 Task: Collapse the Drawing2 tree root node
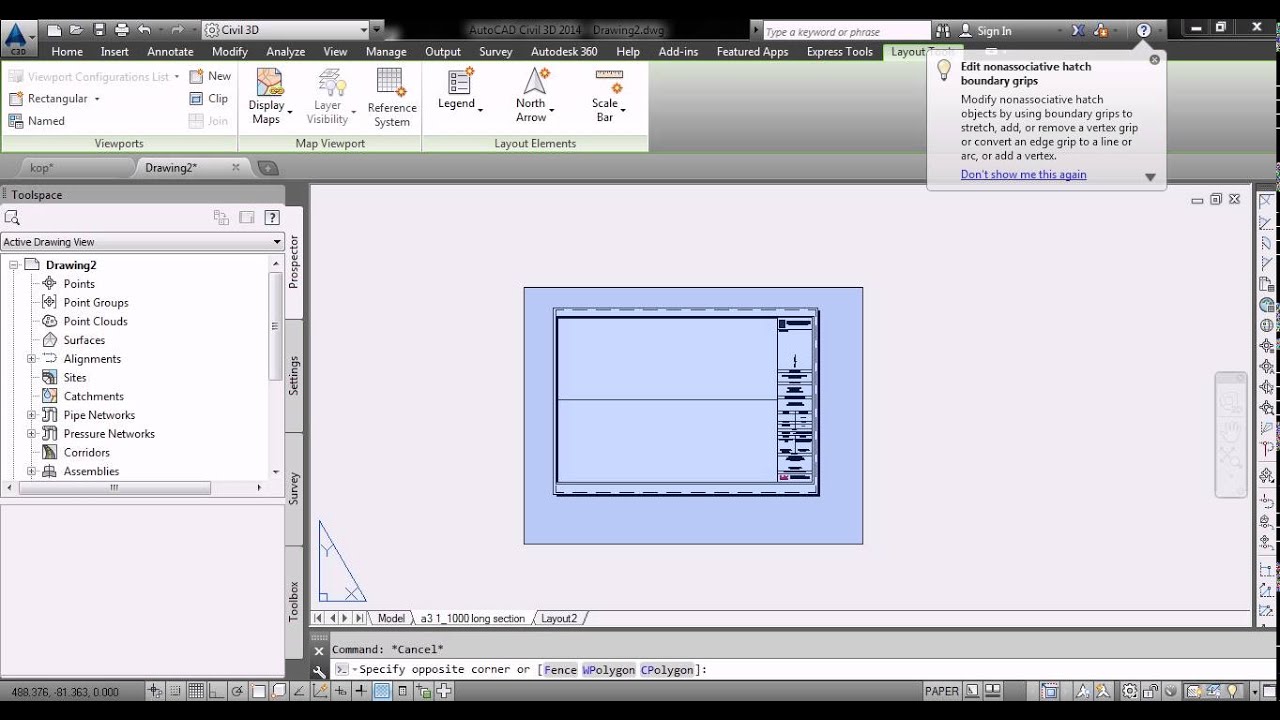13,265
